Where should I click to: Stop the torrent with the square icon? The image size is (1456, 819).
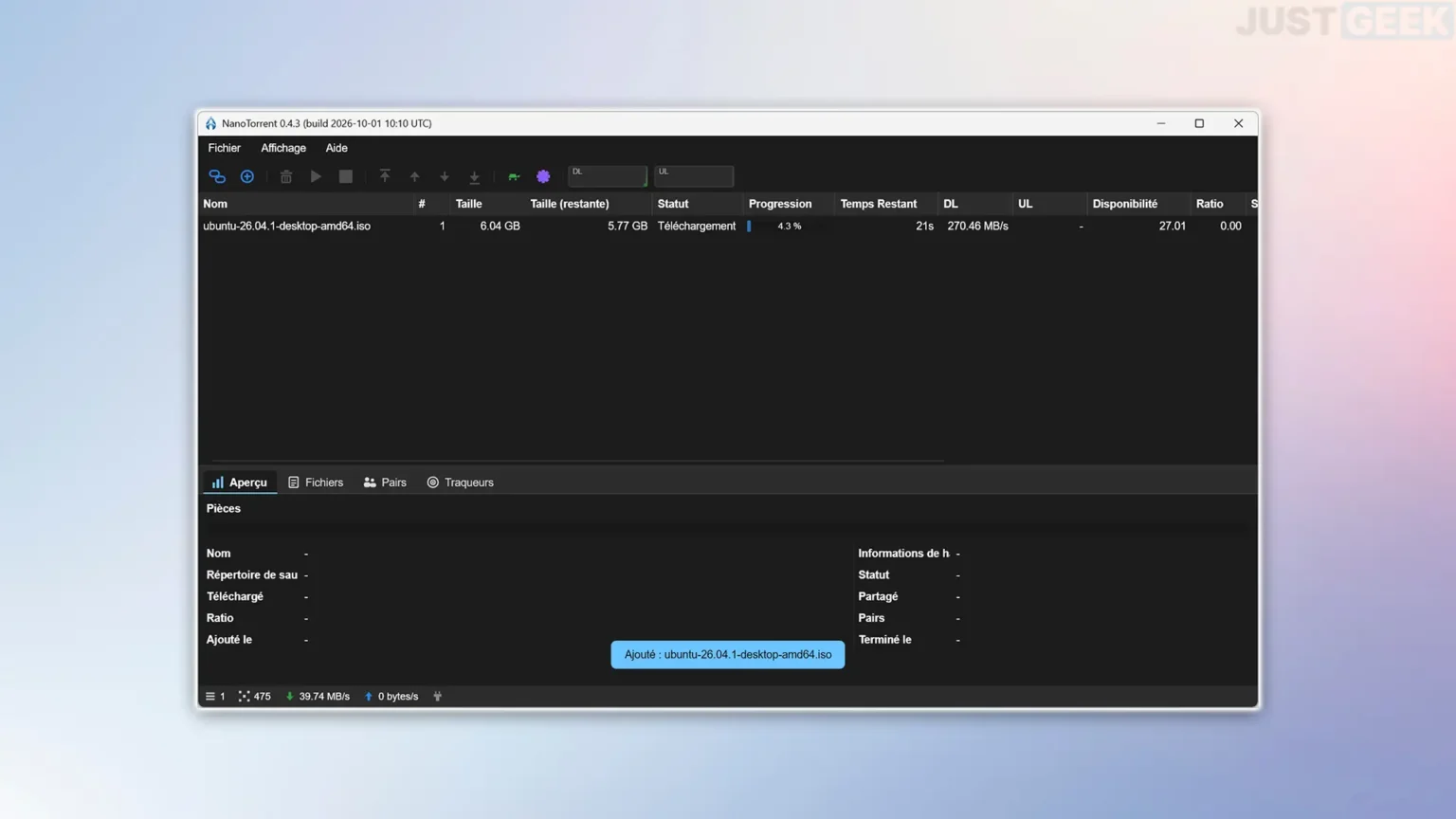click(346, 176)
